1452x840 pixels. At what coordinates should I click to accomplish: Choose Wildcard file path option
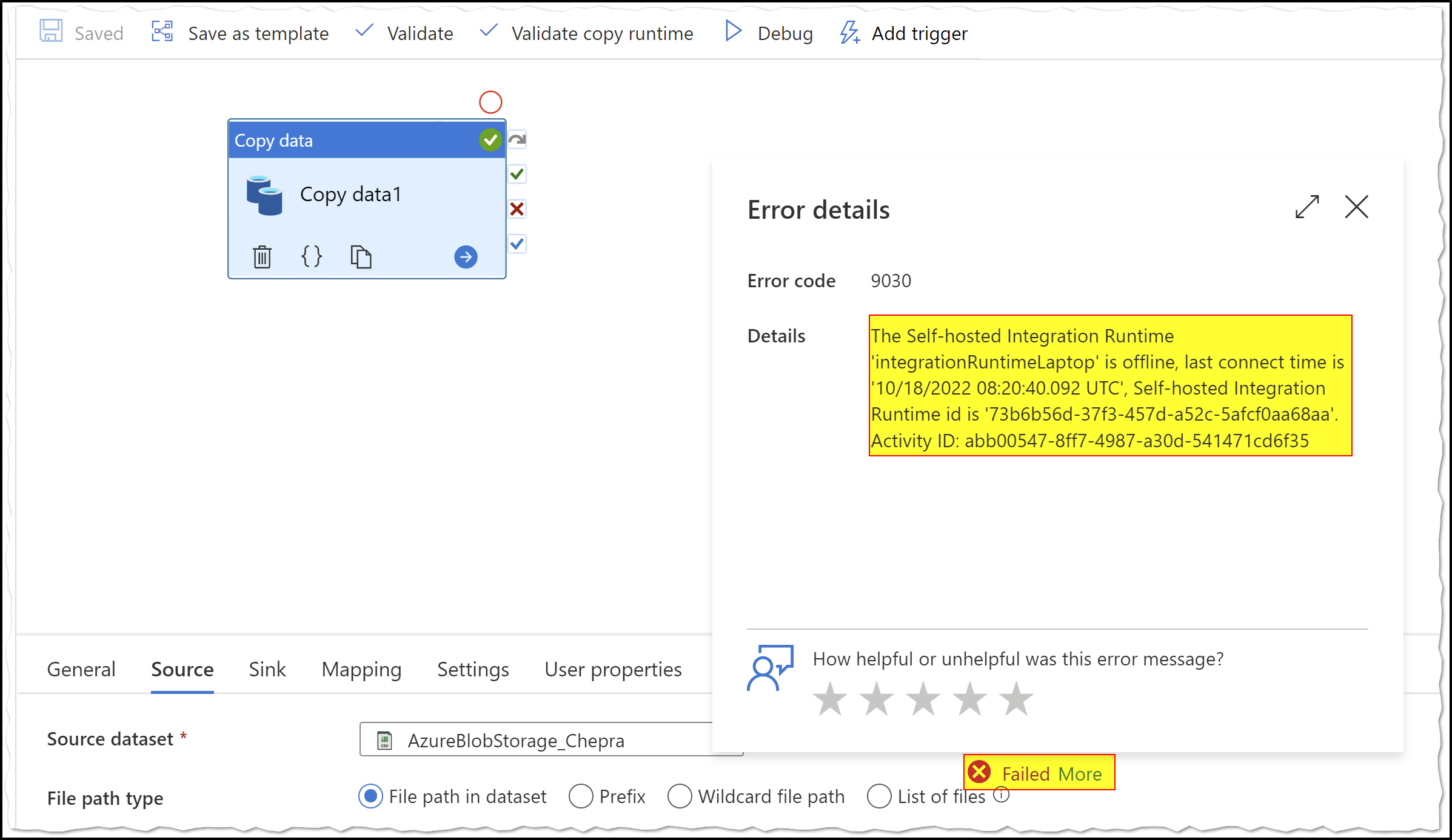(680, 796)
